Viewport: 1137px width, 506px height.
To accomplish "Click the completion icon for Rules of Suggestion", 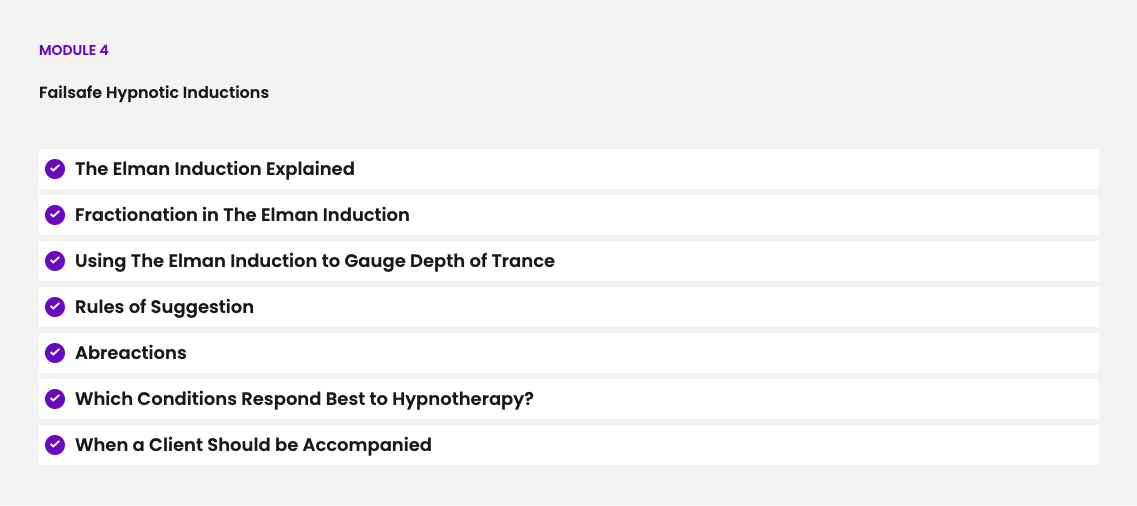I will click(55, 307).
